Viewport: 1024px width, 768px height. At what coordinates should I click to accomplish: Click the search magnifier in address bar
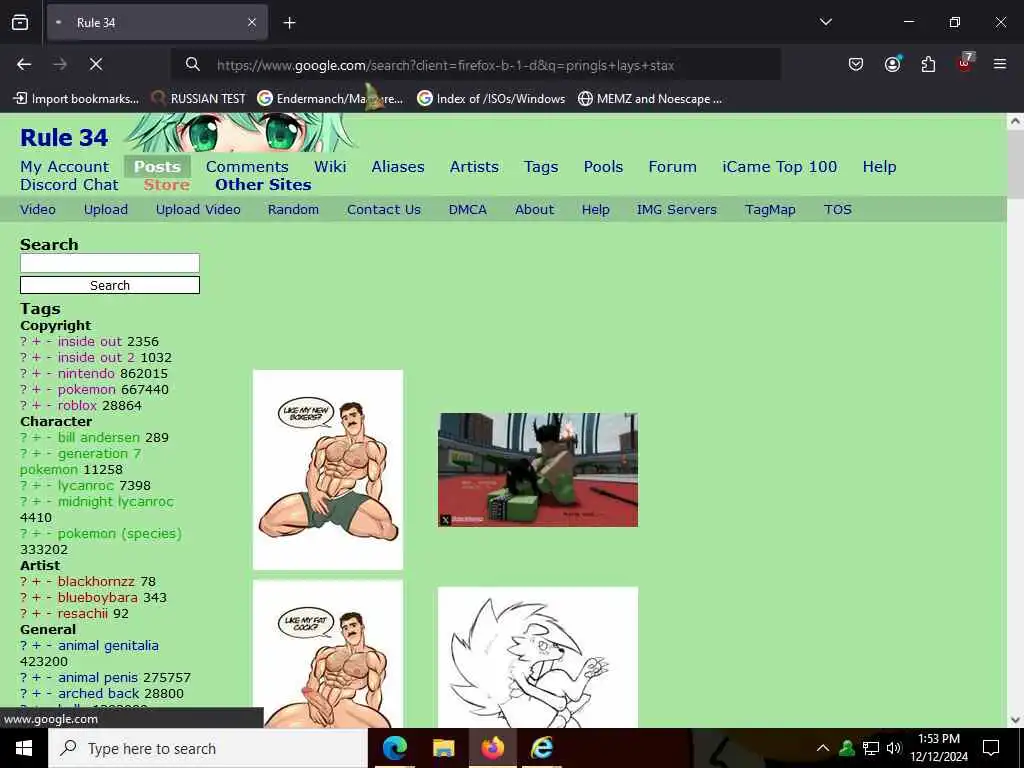tap(192, 64)
